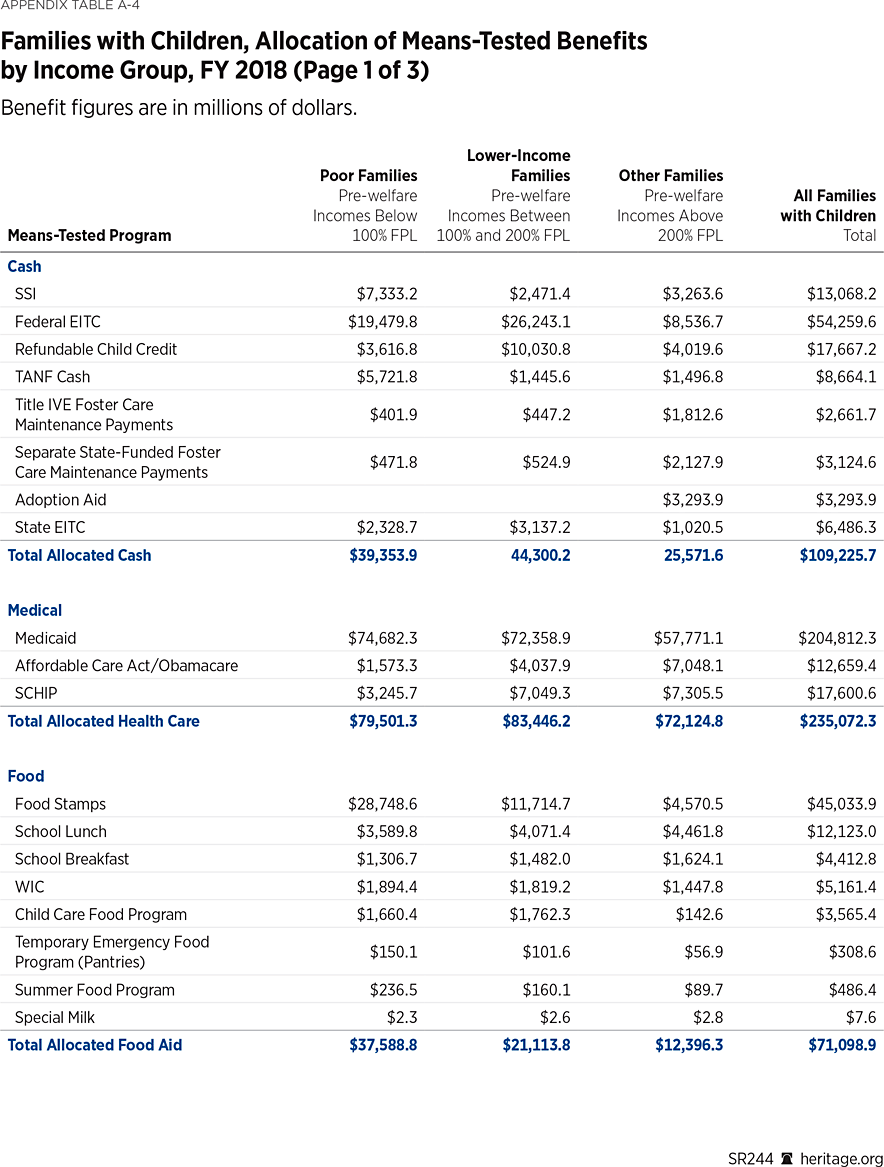Click the Heritage bell logo icon

788,1158
